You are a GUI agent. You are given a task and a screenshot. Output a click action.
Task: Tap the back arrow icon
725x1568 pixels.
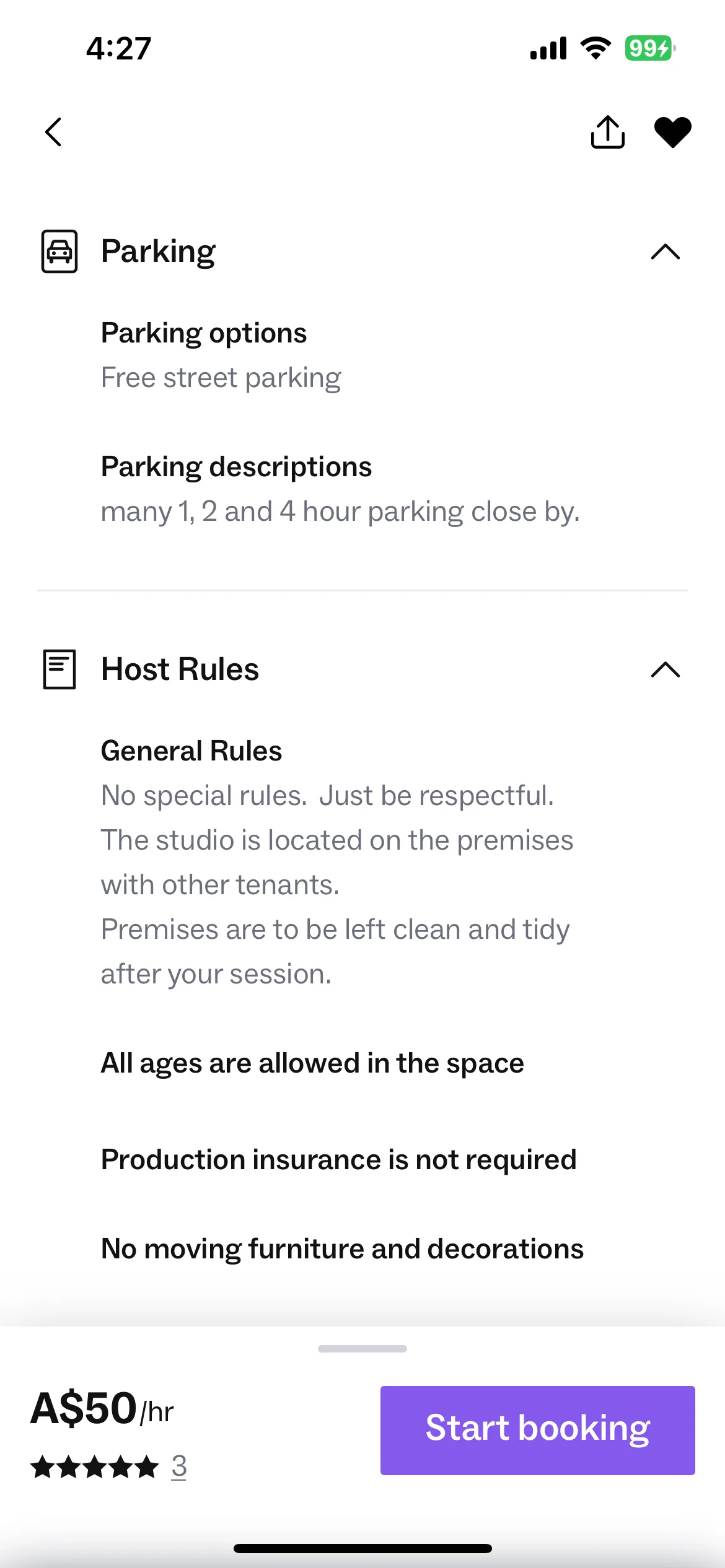click(53, 132)
